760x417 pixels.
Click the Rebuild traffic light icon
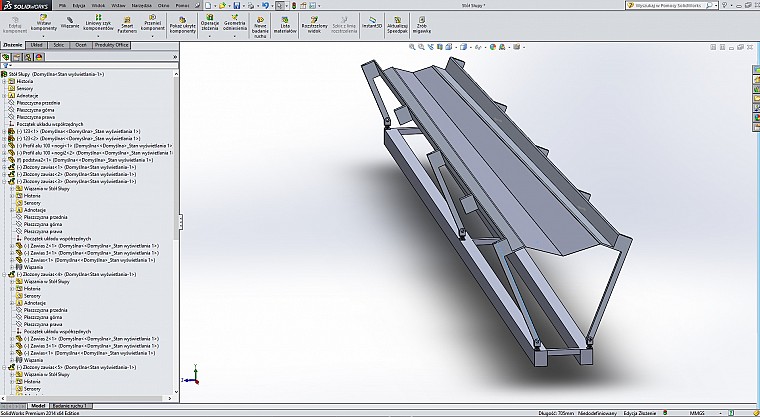tap(294, 5)
